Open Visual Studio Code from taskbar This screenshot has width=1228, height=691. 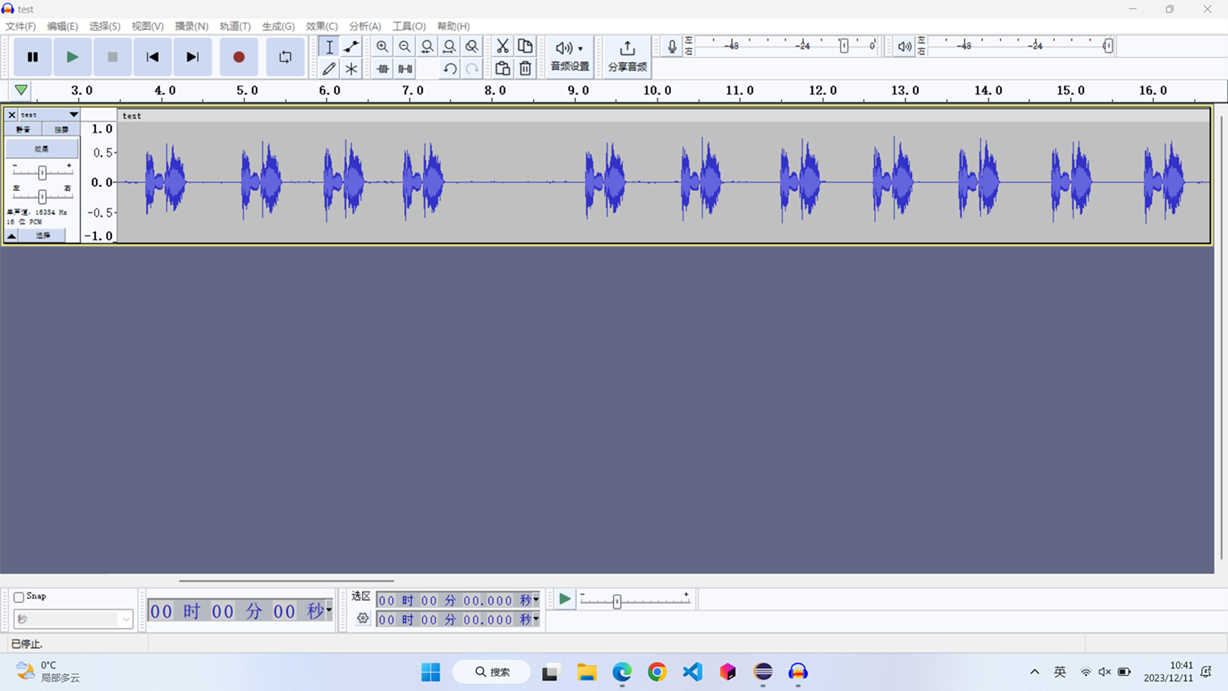point(693,672)
